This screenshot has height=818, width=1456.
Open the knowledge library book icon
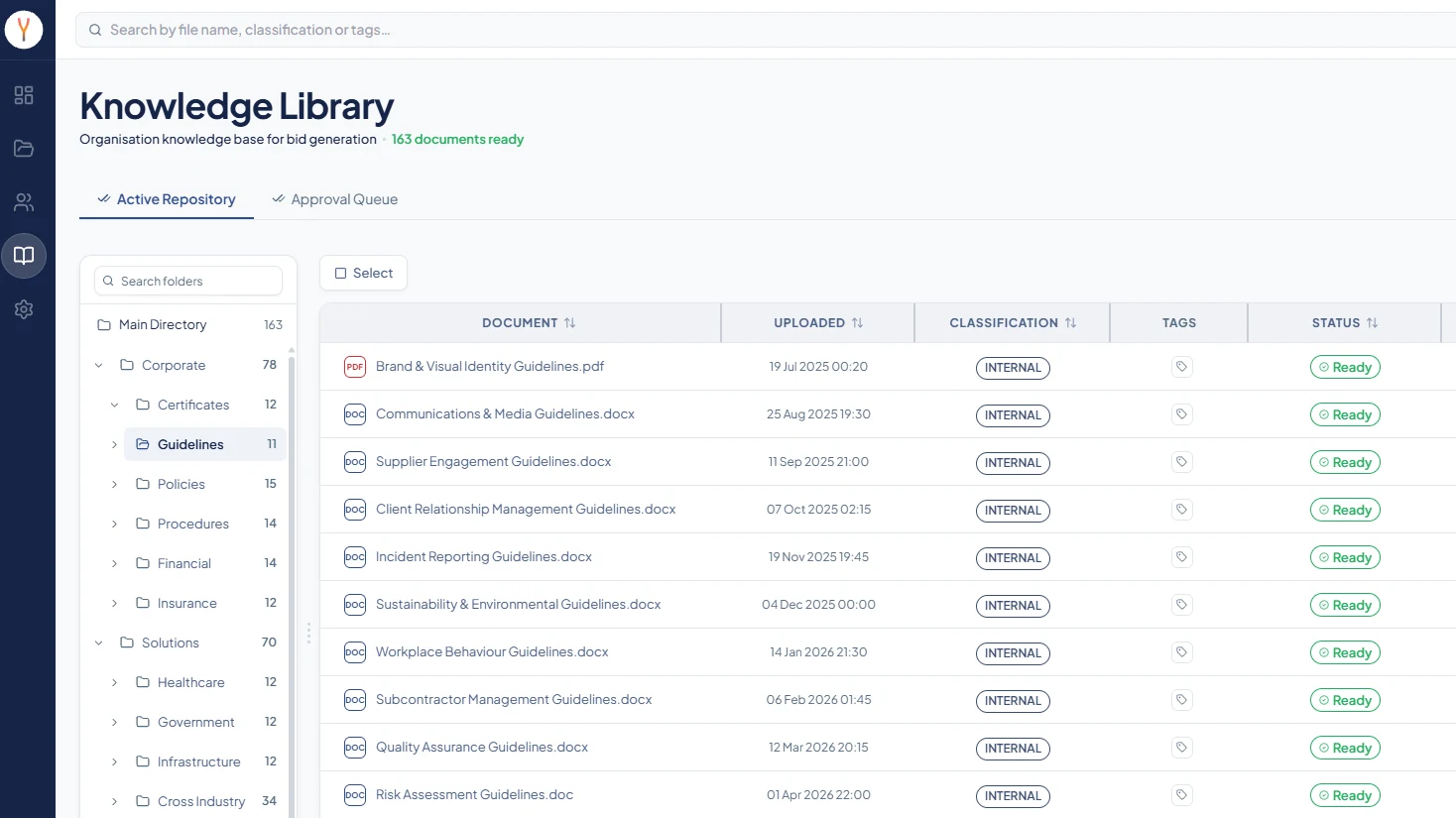click(x=24, y=256)
